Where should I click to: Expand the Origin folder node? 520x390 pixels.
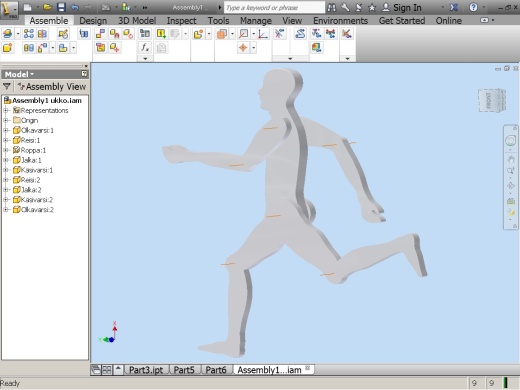[6, 120]
